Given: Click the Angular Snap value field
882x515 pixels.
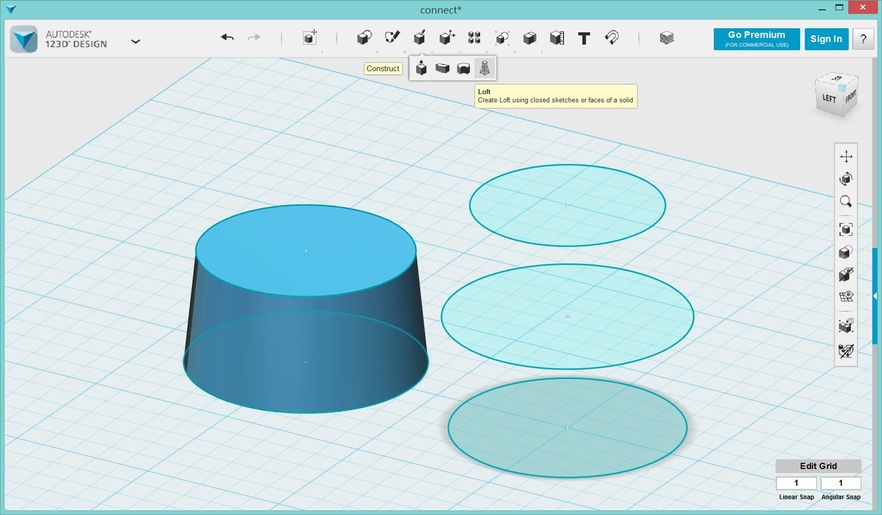Looking at the screenshot, I should coord(840,483).
